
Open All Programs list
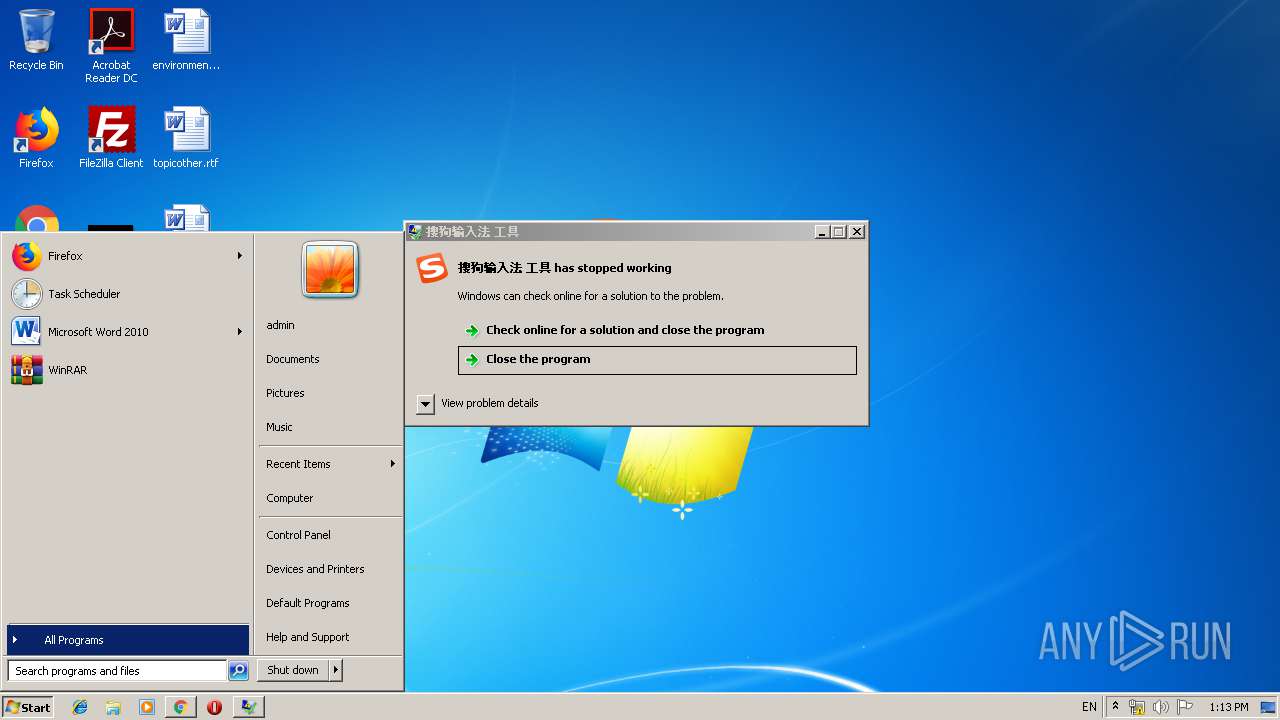(x=128, y=640)
